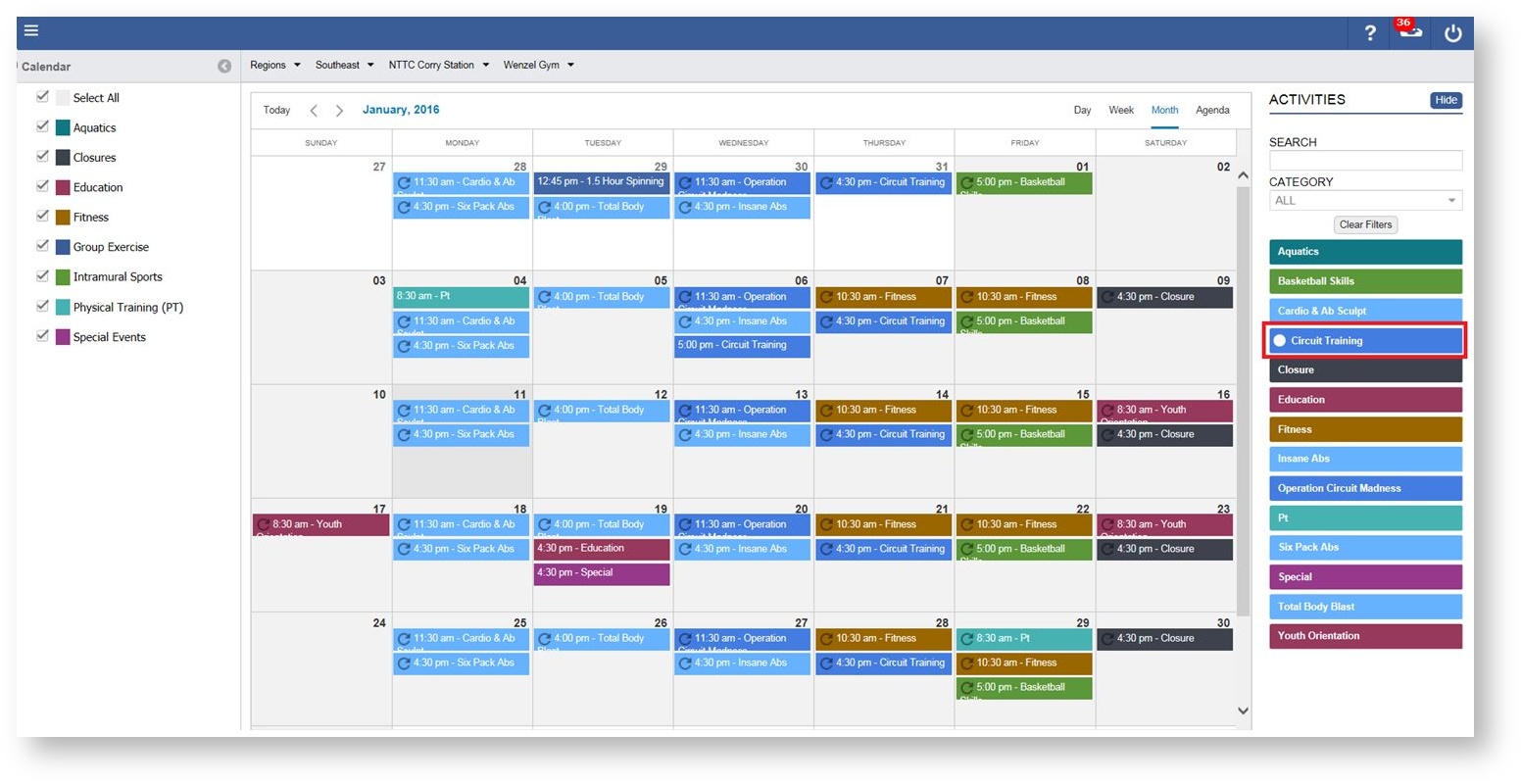This screenshot has height=784, width=1521.
Task: Open the CATEGORY dropdown set to ALL
Action: pyautogui.click(x=1365, y=200)
